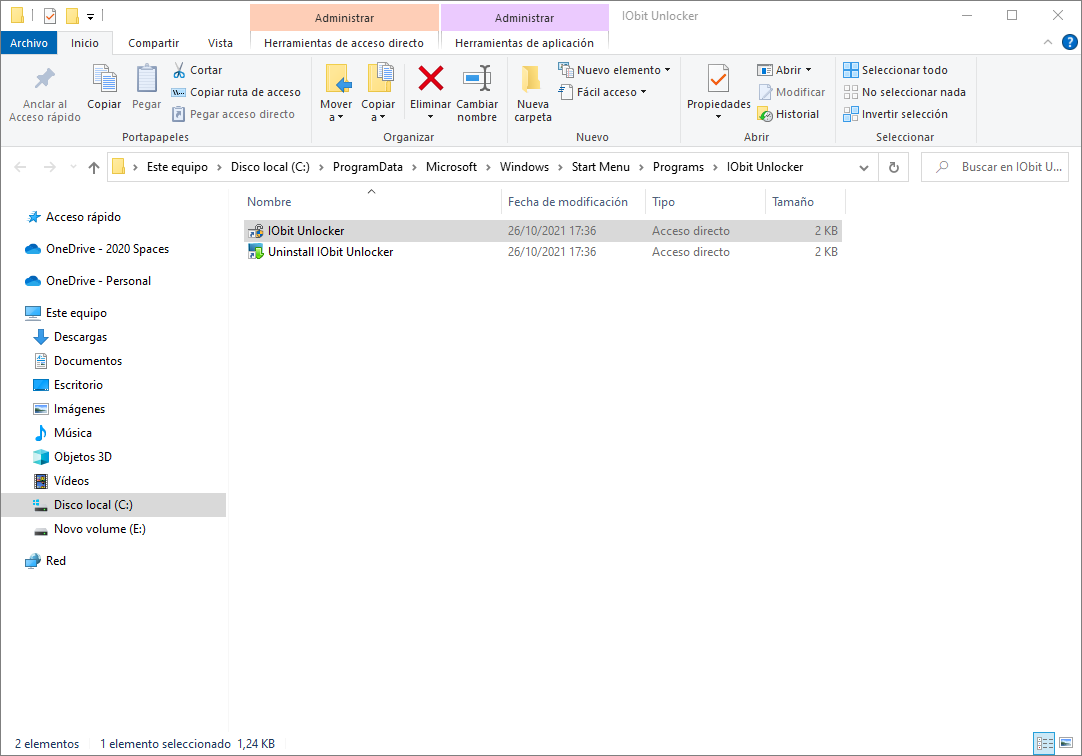Viewport: 1082px width, 756px height.
Task: Collapse the ribbon with the chevron
Action: 1047,43
